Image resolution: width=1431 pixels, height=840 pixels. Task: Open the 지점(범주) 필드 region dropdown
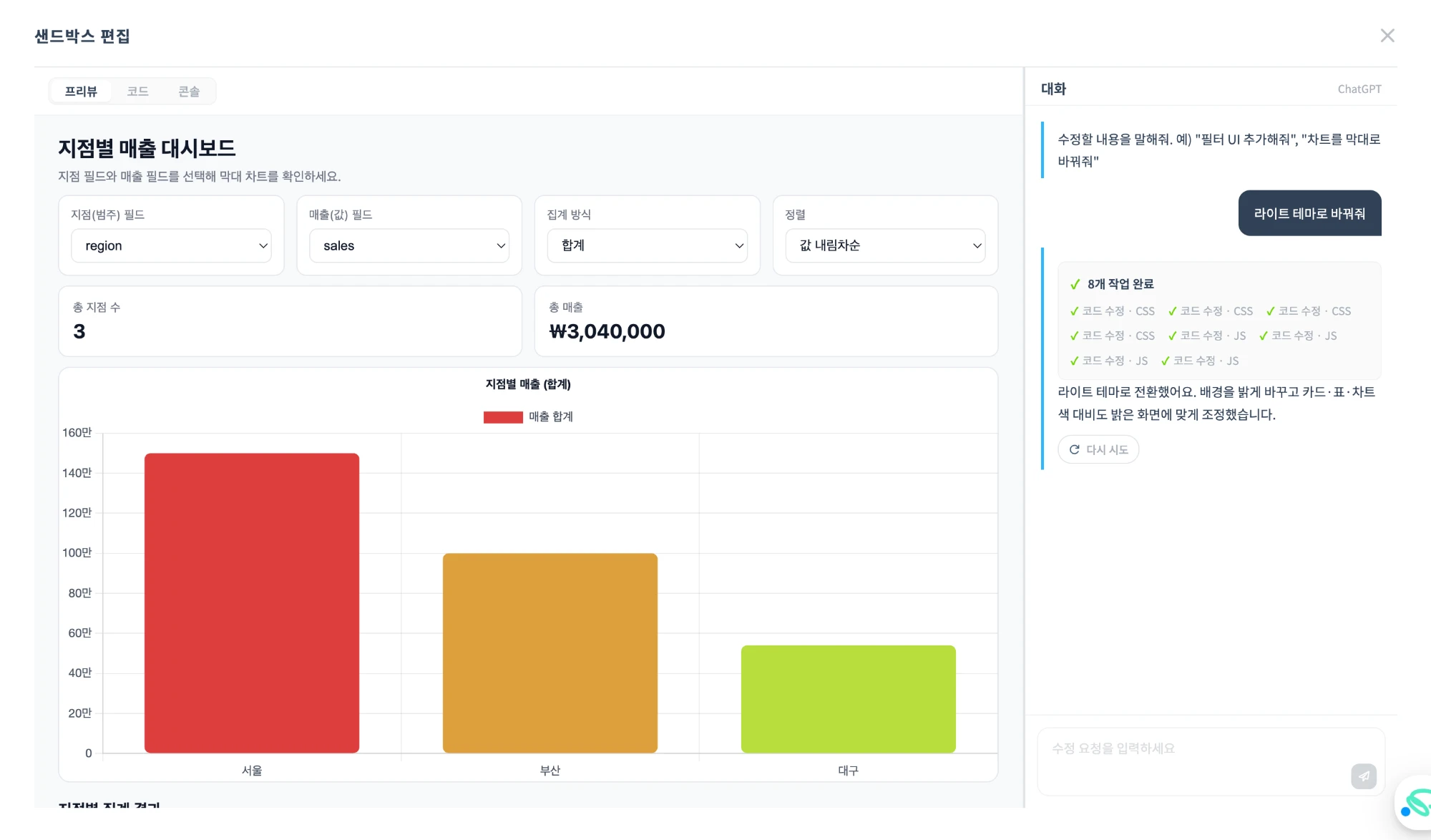click(171, 245)
